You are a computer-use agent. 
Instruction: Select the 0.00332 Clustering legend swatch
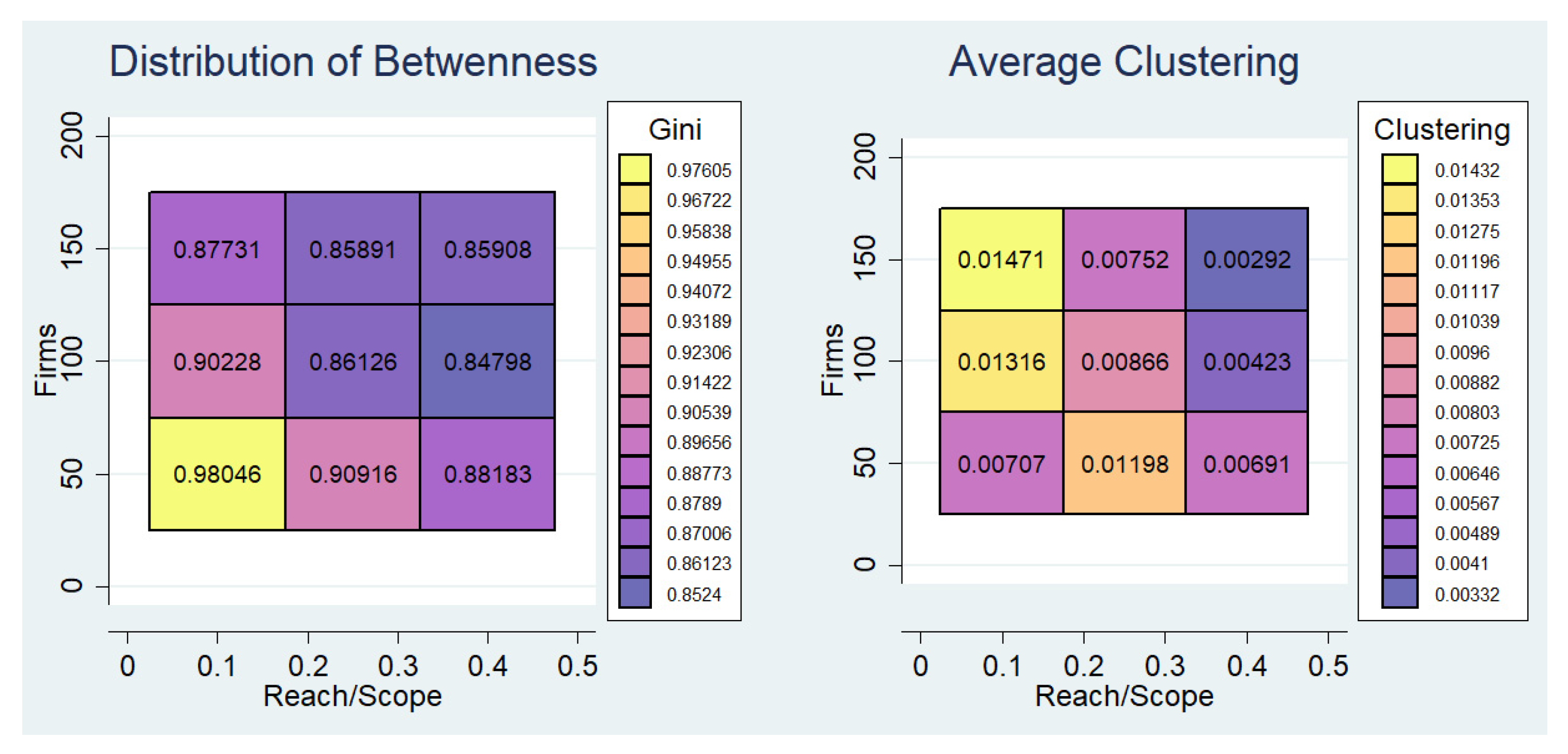pyautogui.click(x=1399, y=593)
